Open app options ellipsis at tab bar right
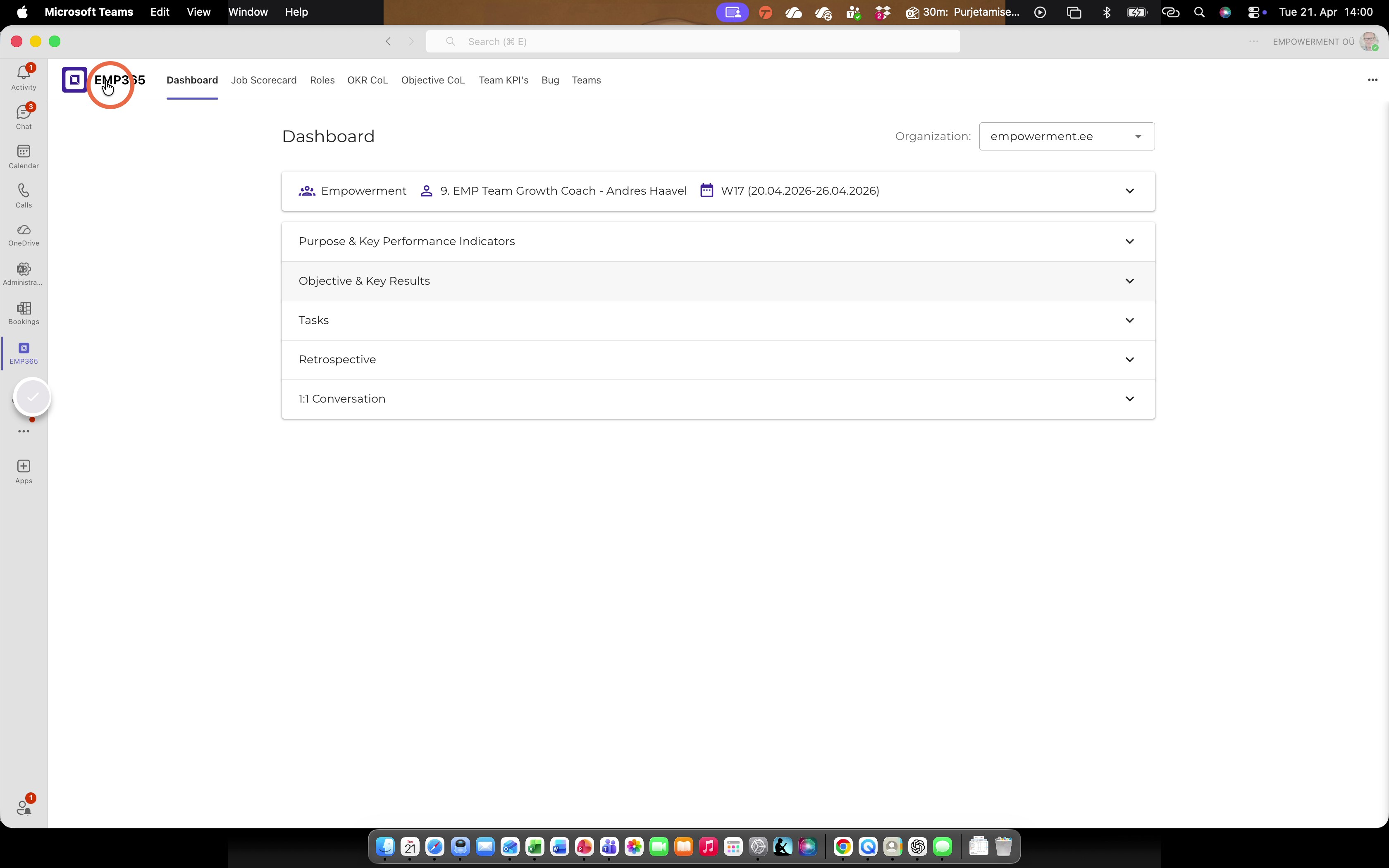 coord(1372,80)
